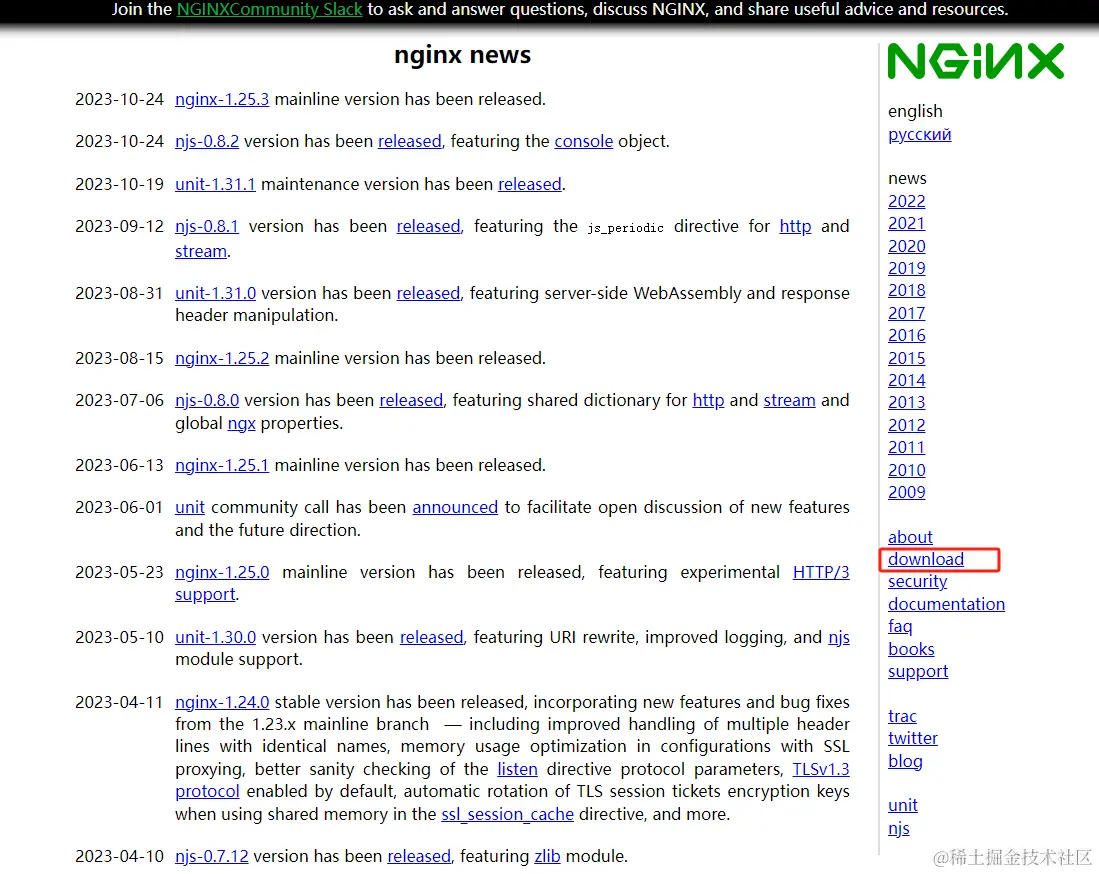This screenshot has width=1099, height=874.
Task: Open 2012 news archive
Action: (x=907, y=425)
